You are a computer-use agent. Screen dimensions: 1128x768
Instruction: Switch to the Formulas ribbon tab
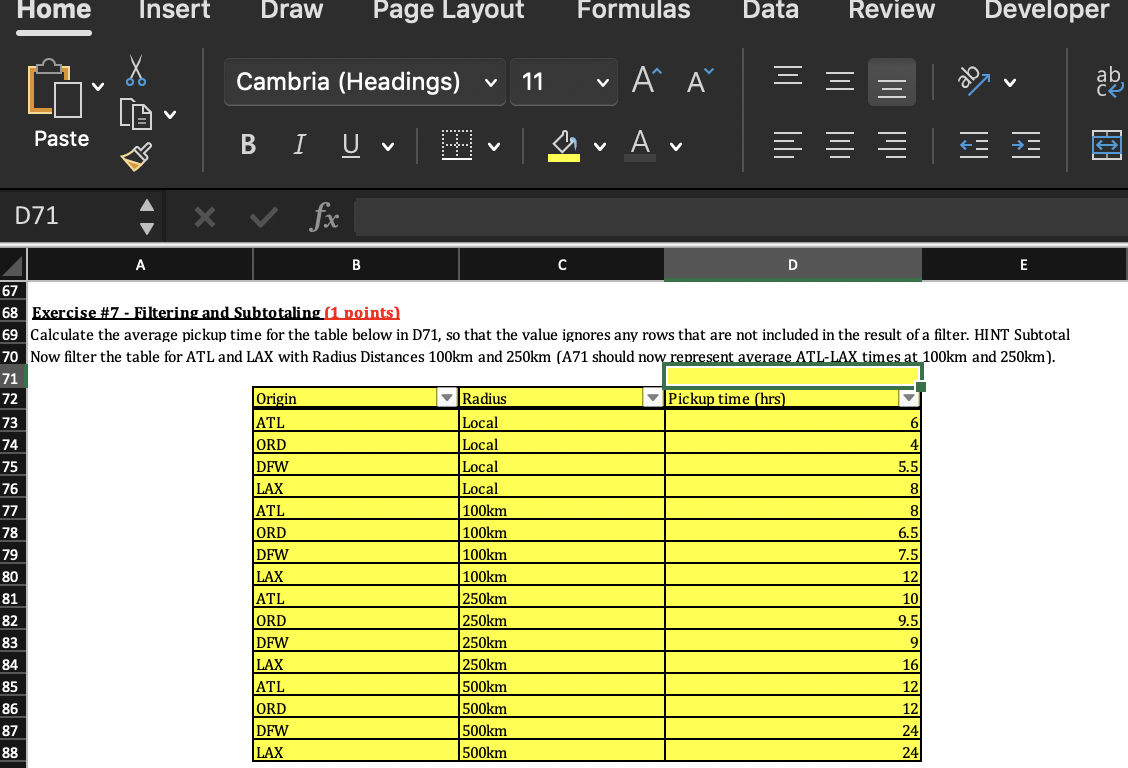pos(633,11)
